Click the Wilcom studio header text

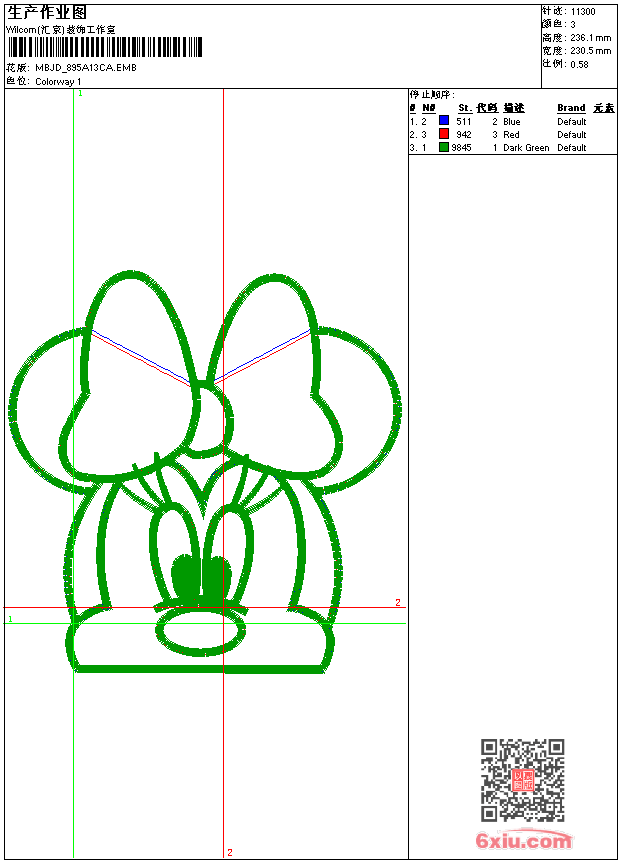point(60,30)
